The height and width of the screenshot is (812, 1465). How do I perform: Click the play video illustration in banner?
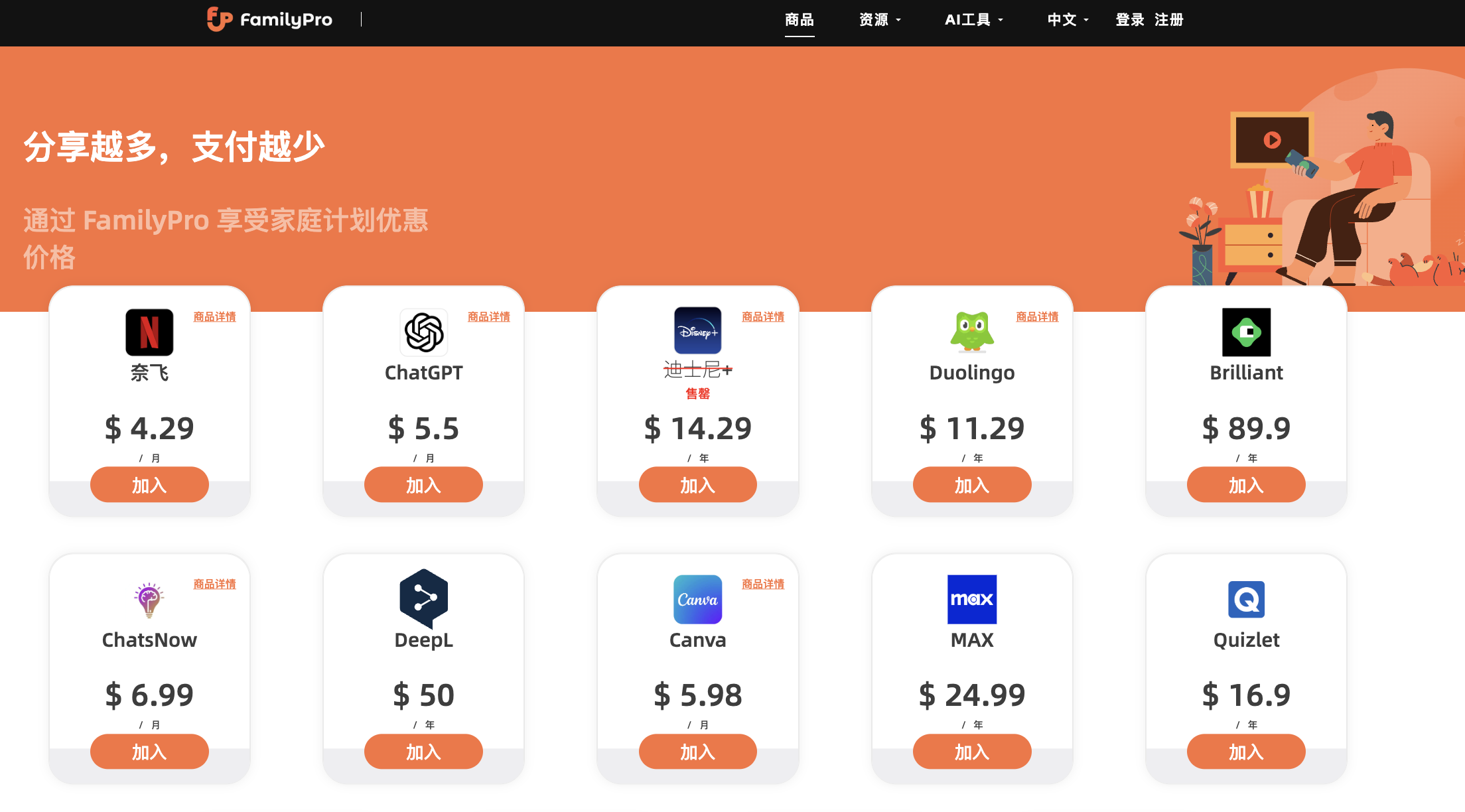[x=1272, y=140]
